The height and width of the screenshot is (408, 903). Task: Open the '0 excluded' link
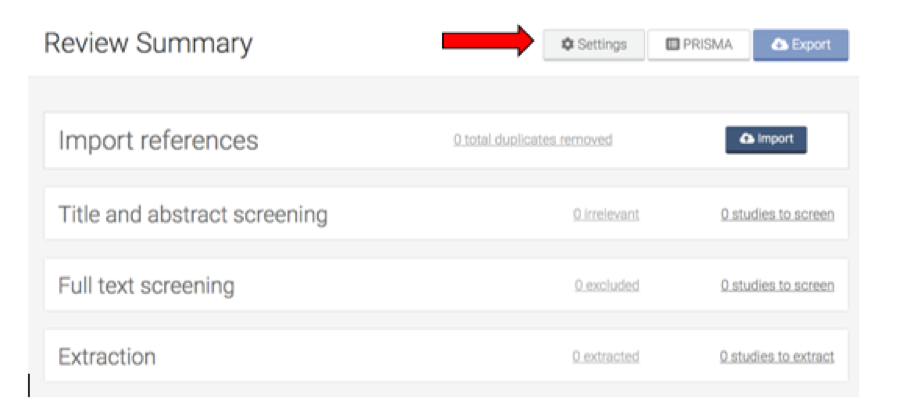(606, 285)
